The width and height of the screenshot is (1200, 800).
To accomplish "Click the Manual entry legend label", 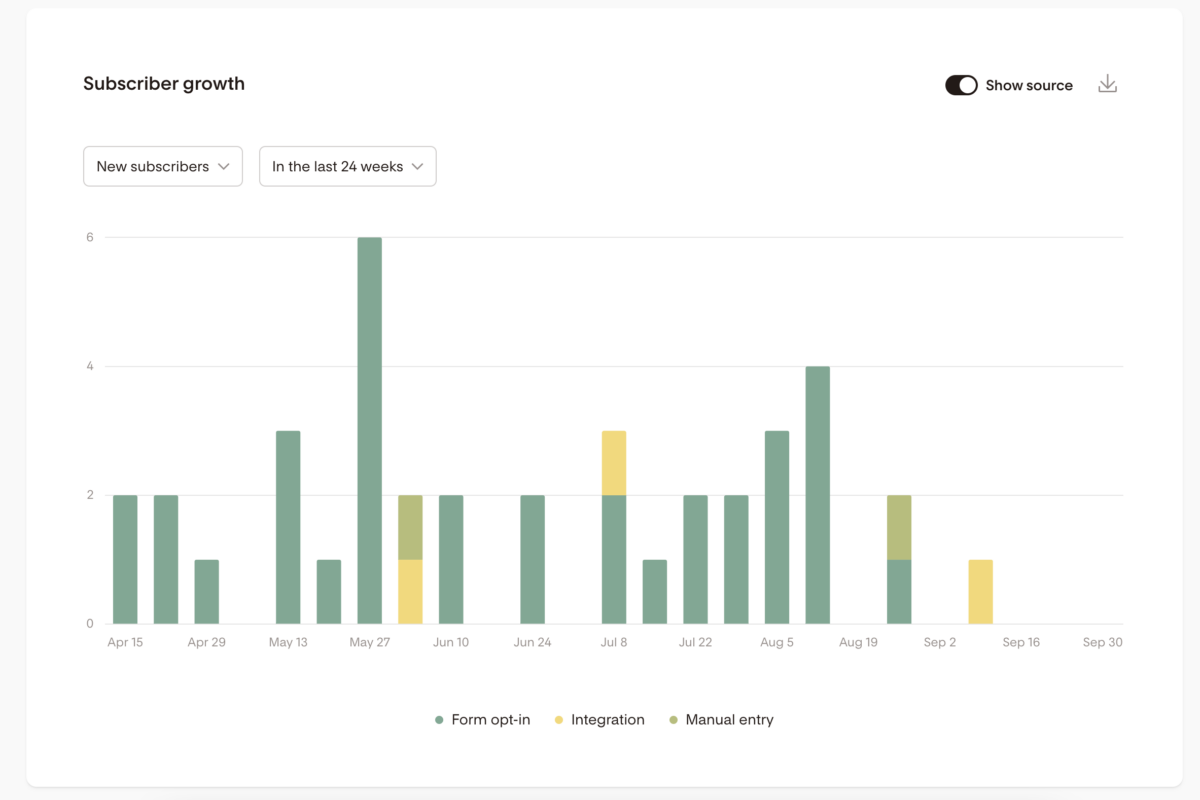I will (729, 720).
